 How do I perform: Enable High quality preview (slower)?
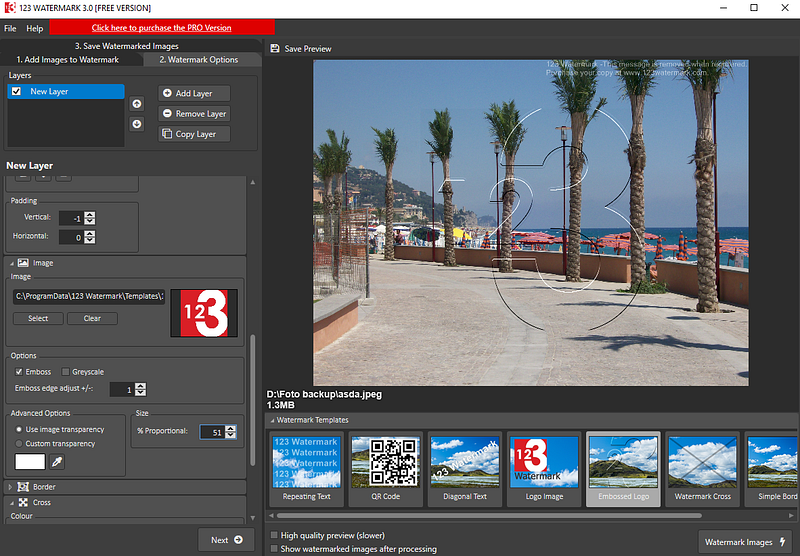[274, 535]
